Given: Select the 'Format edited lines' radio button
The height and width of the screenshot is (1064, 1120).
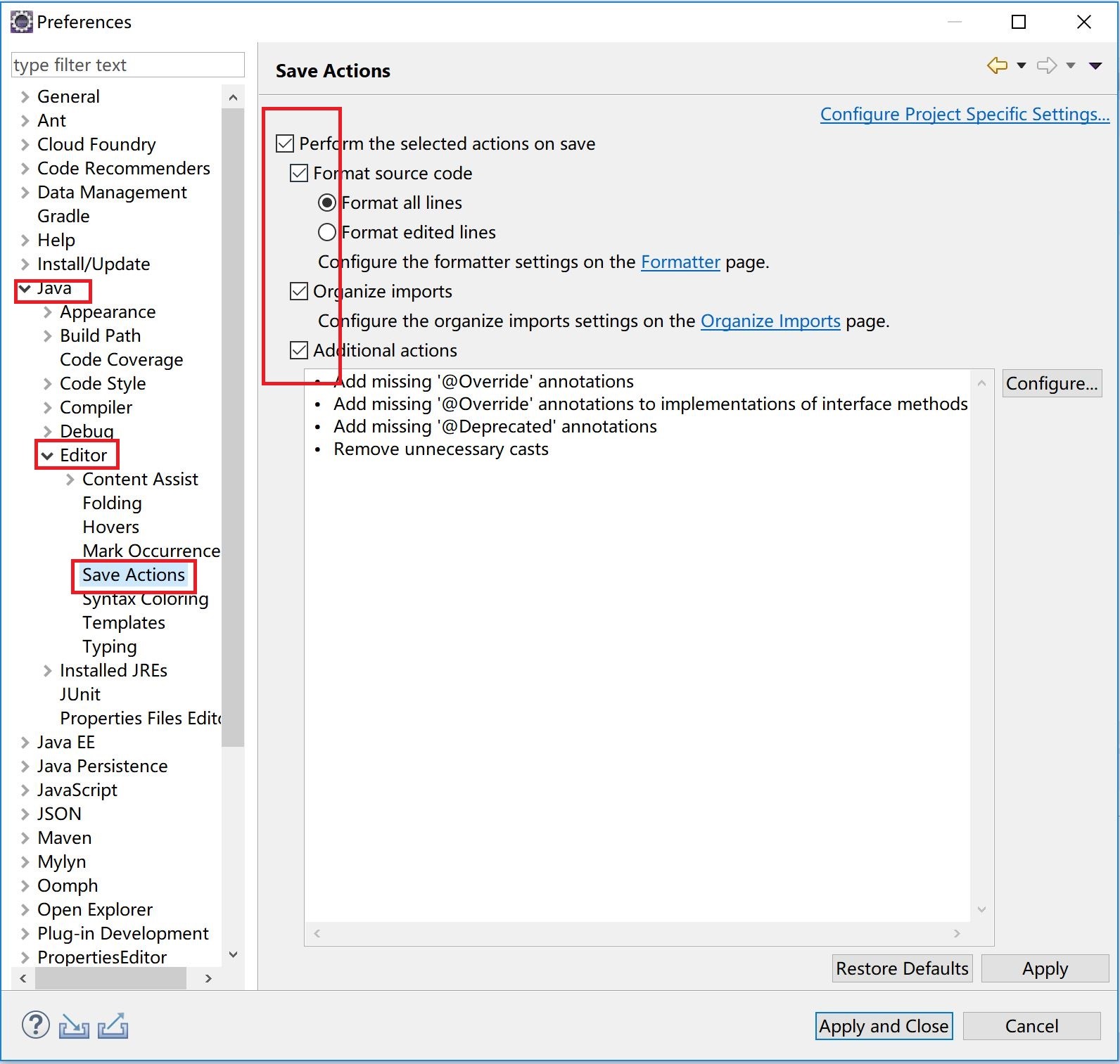Looking at the screenshot, I should click(327, 233).
